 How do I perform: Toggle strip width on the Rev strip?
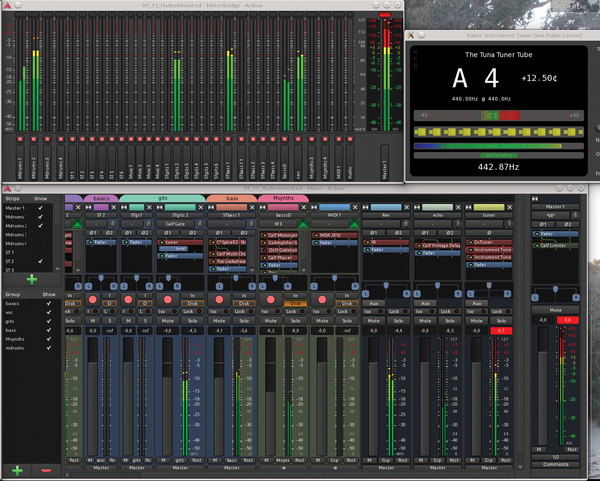[x=365, y=207]
